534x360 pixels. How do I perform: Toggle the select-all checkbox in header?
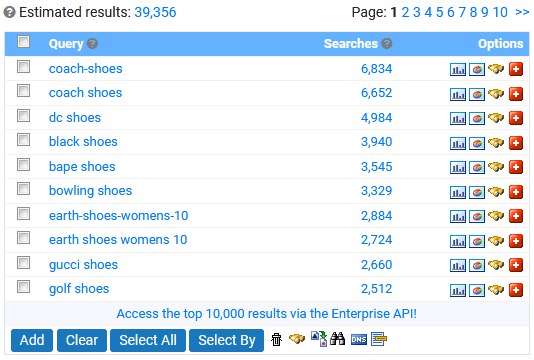point(23,42)
